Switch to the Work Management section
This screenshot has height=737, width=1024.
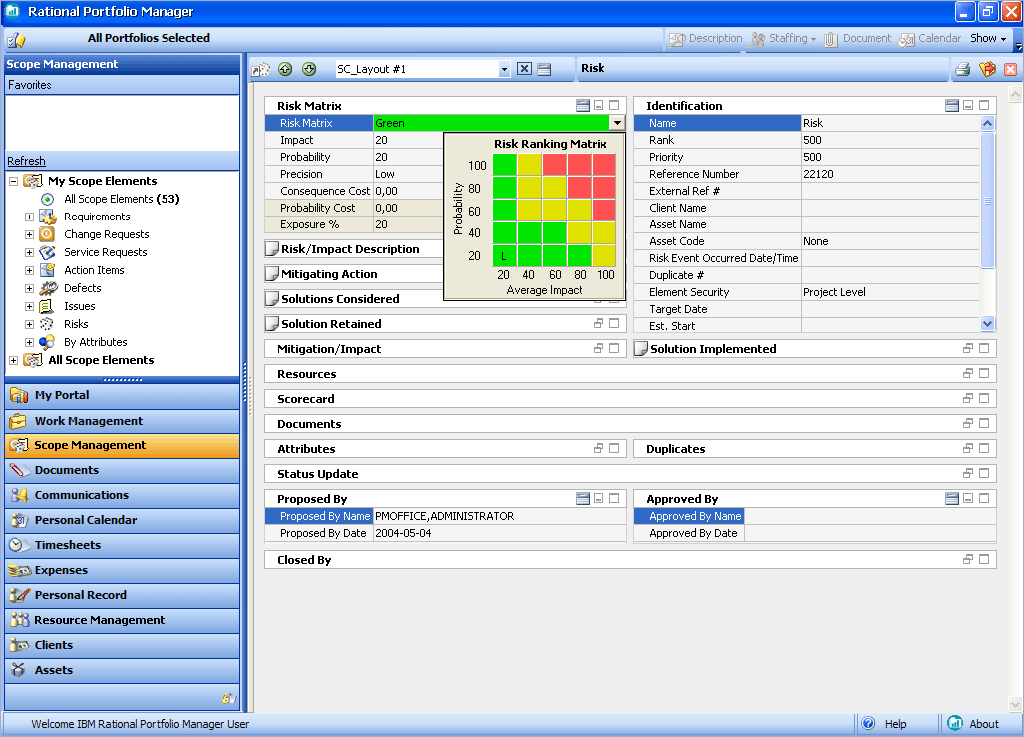tap(122, 421)
